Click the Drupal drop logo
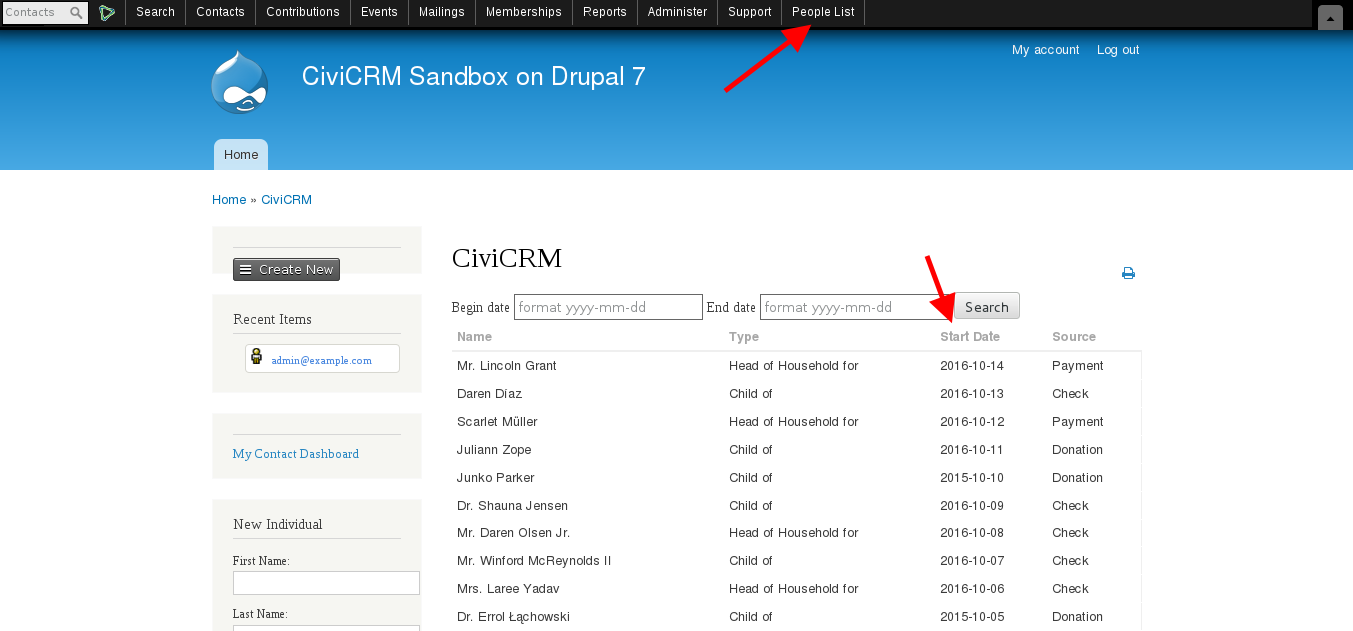The width and height of the screenshot is (1353, 631). [240, 83]
